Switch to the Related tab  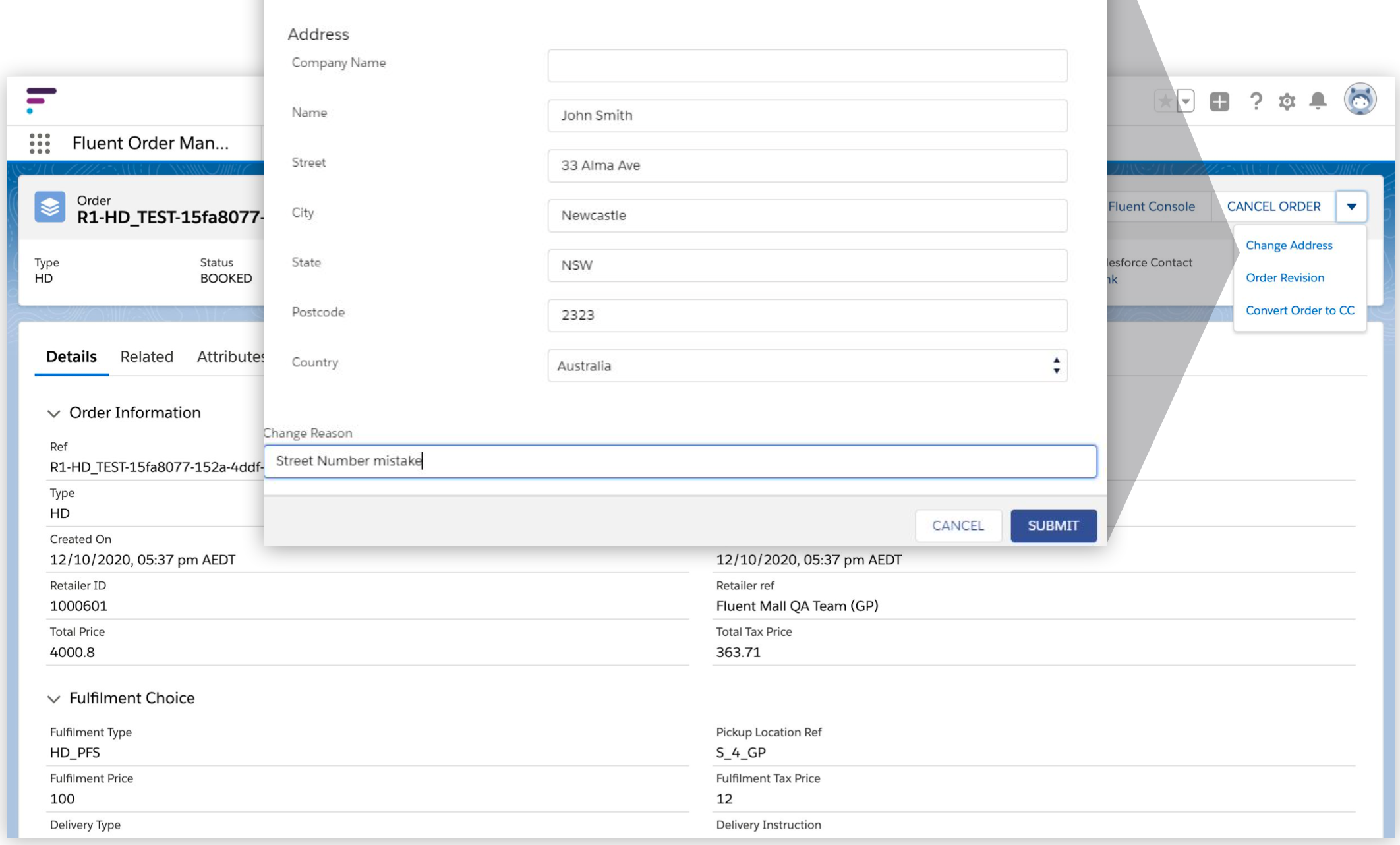coord(146,357)
